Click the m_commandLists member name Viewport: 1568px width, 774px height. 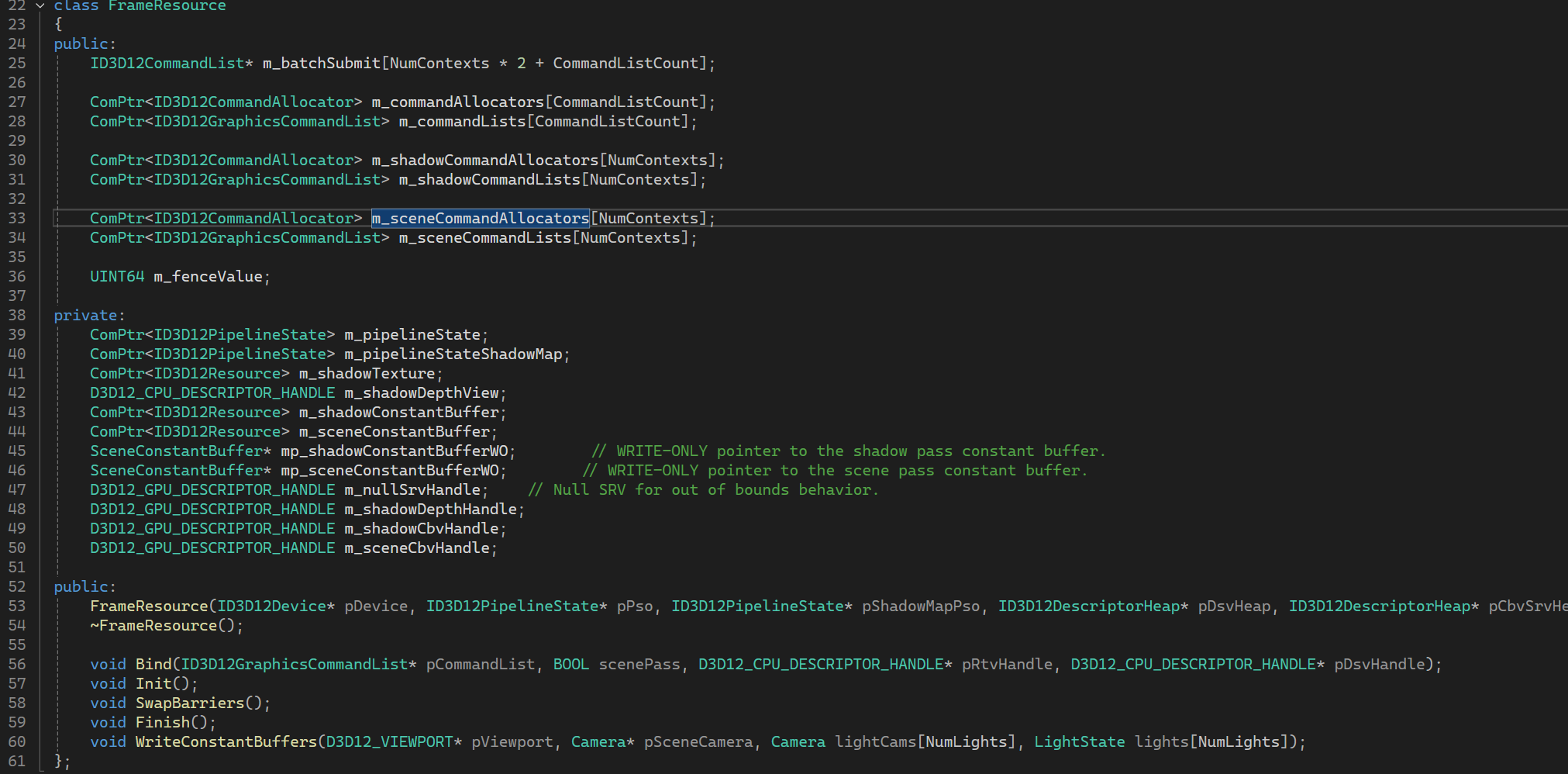[x=463, y=121]
